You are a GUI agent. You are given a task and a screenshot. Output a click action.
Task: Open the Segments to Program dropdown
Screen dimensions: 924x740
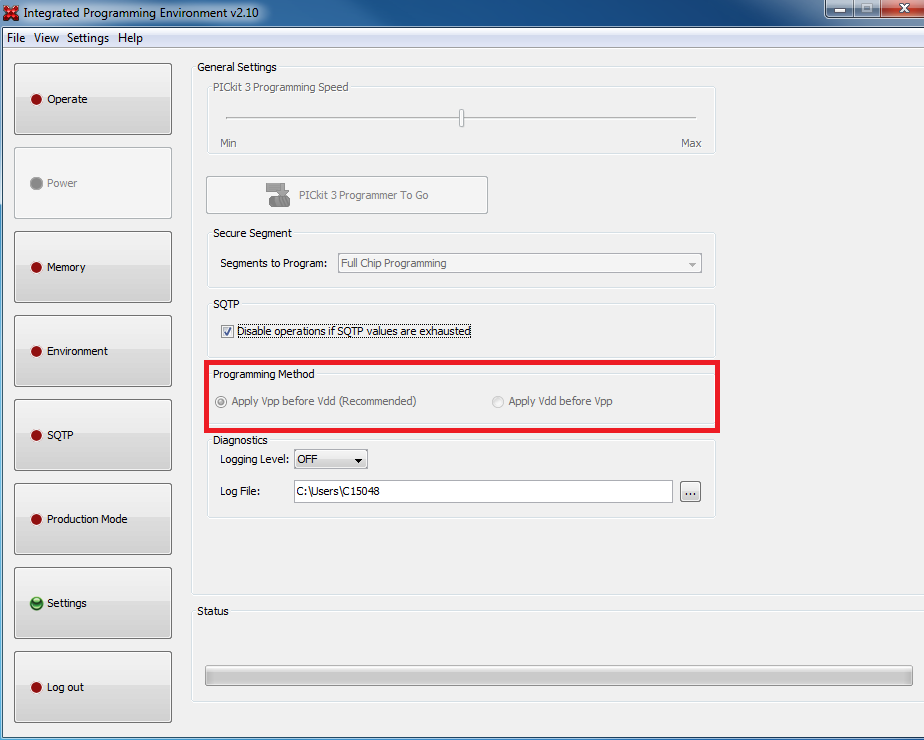[693, 263]
